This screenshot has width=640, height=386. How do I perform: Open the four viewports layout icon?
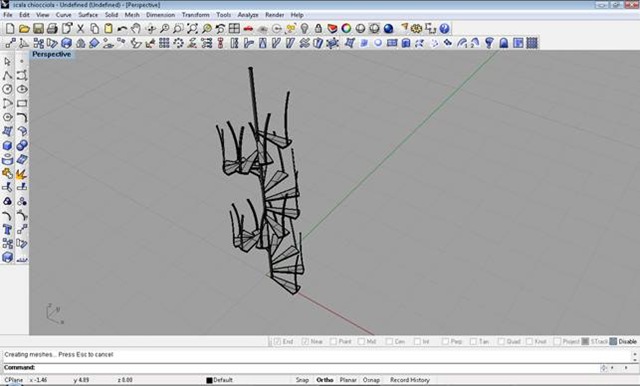tap(234, 29)
